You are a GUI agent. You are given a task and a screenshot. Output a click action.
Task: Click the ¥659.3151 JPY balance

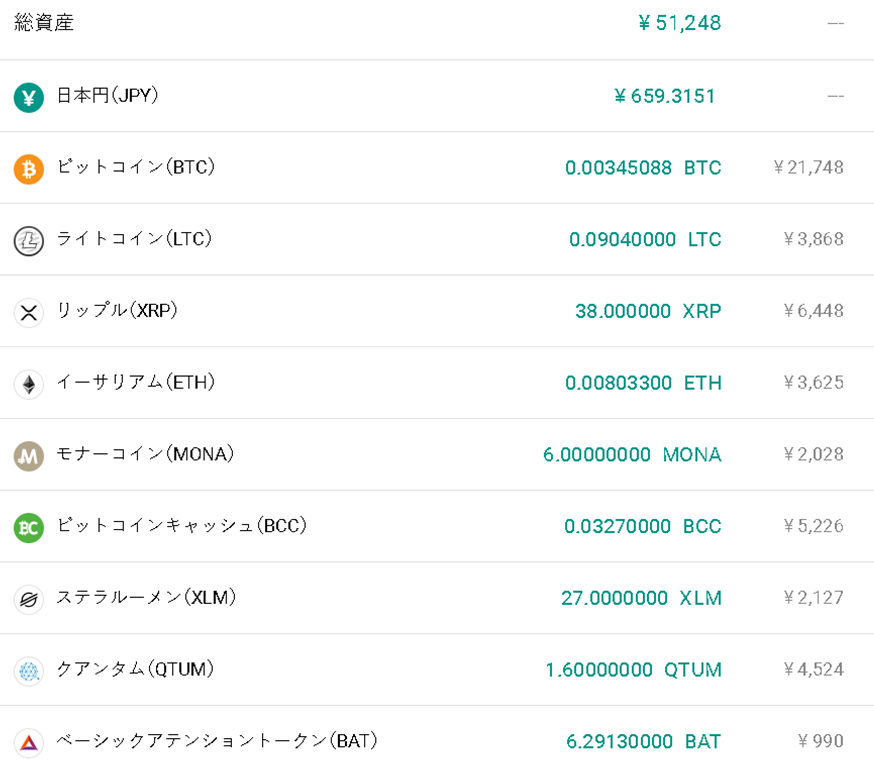(x=665, y=96)
